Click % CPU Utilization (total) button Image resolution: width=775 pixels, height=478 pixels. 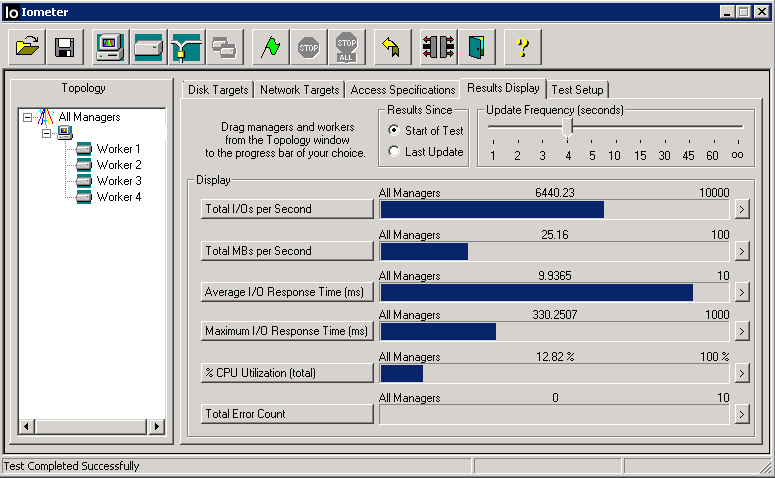(x=287, y=373)
